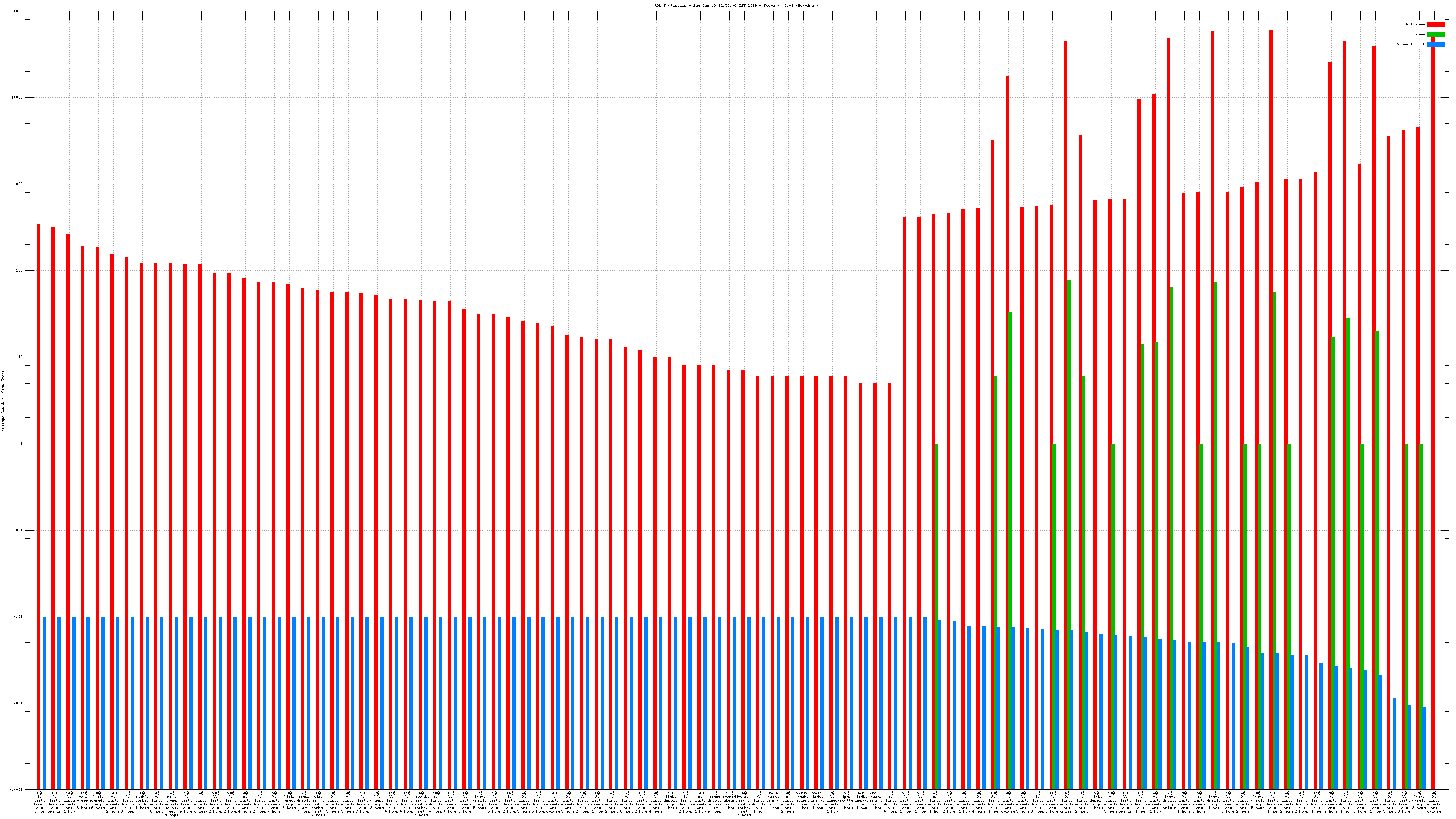Click the first x-axis label '1.list.dnswl.org 1 hop'
This screenshot has width=1456, height=819.
(40, 802)
